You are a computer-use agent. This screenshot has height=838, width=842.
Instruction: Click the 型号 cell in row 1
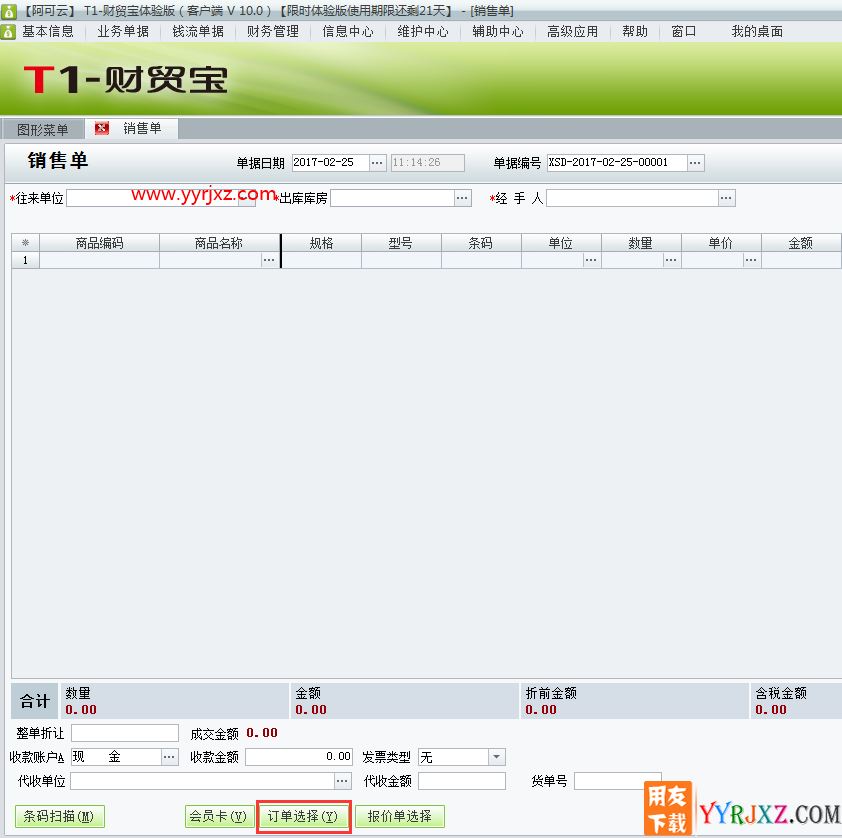coord(401,260)
